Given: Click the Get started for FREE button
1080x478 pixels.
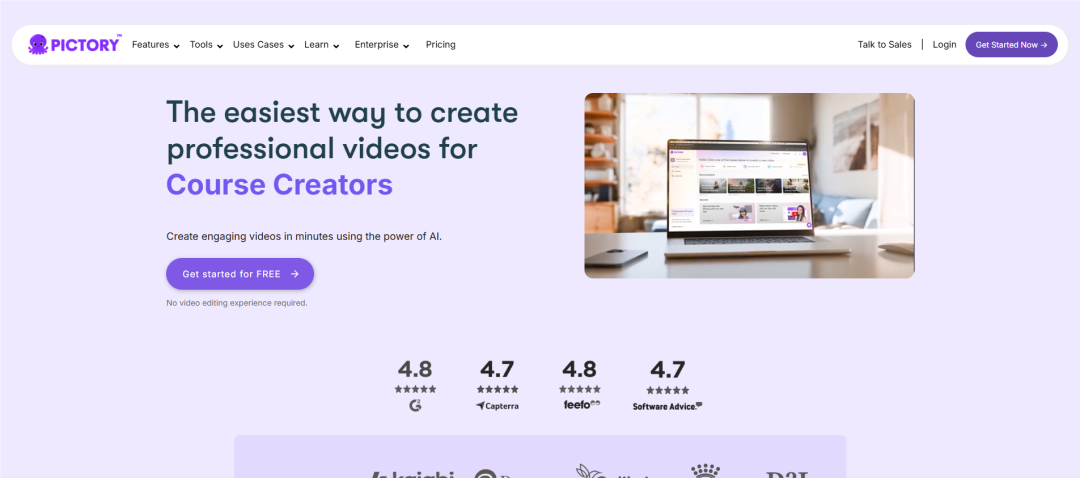Looking at the screenshot, I should pyautogui.click(x=240, y=274).
